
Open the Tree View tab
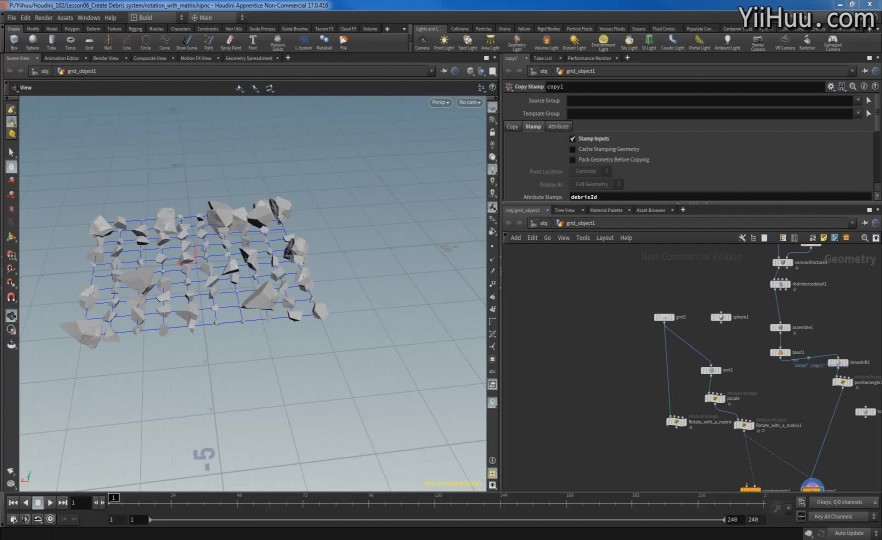point(565,210)
